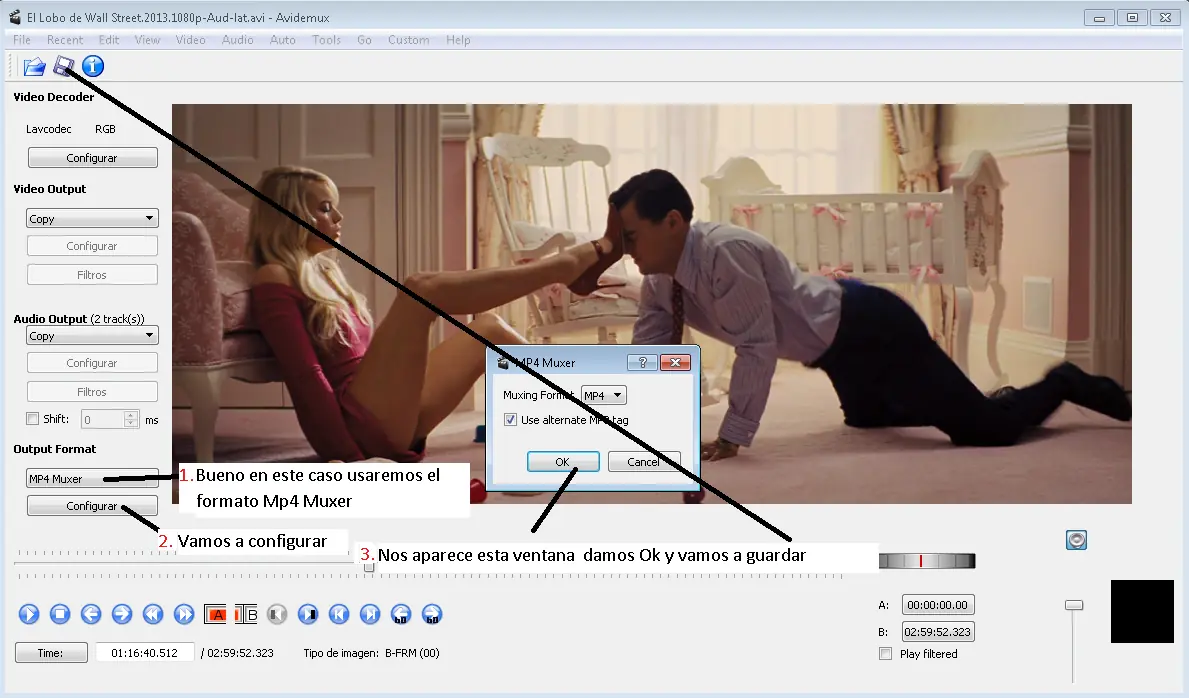Click the Time: button
The height and width of the screenshot is (698, 1189).
[51, 652]
